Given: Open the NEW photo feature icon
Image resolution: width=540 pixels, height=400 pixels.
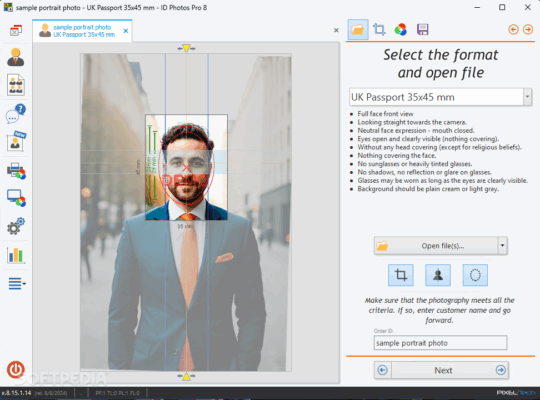Looking at the screenshot, I should click(x=16, y=141).
